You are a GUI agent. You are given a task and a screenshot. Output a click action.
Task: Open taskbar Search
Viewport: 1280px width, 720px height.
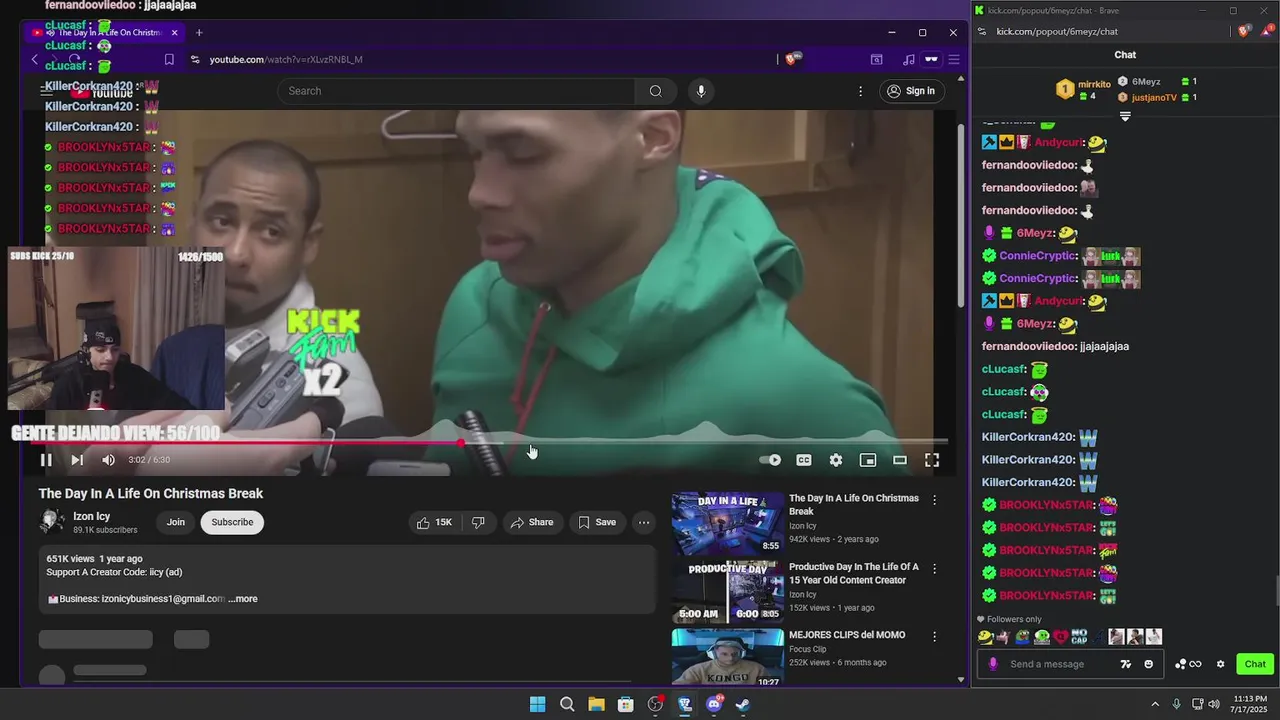point(567,704)
